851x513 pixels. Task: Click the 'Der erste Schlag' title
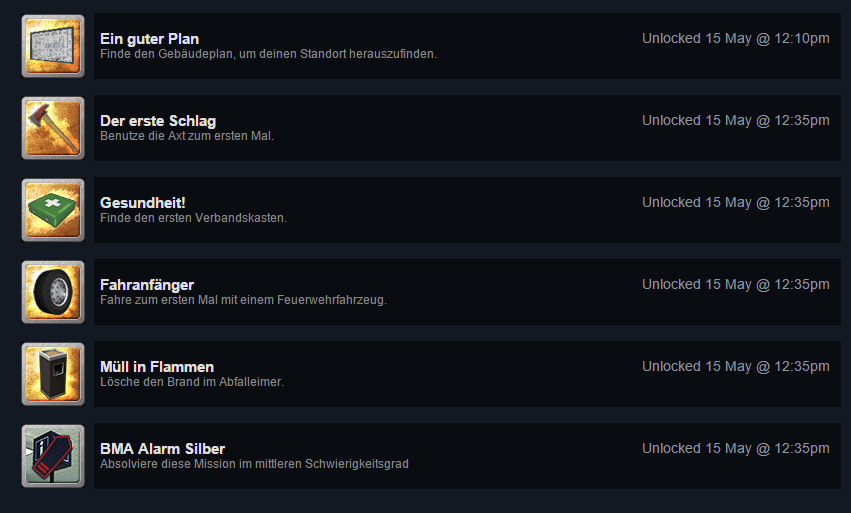(x=158, y=121)
